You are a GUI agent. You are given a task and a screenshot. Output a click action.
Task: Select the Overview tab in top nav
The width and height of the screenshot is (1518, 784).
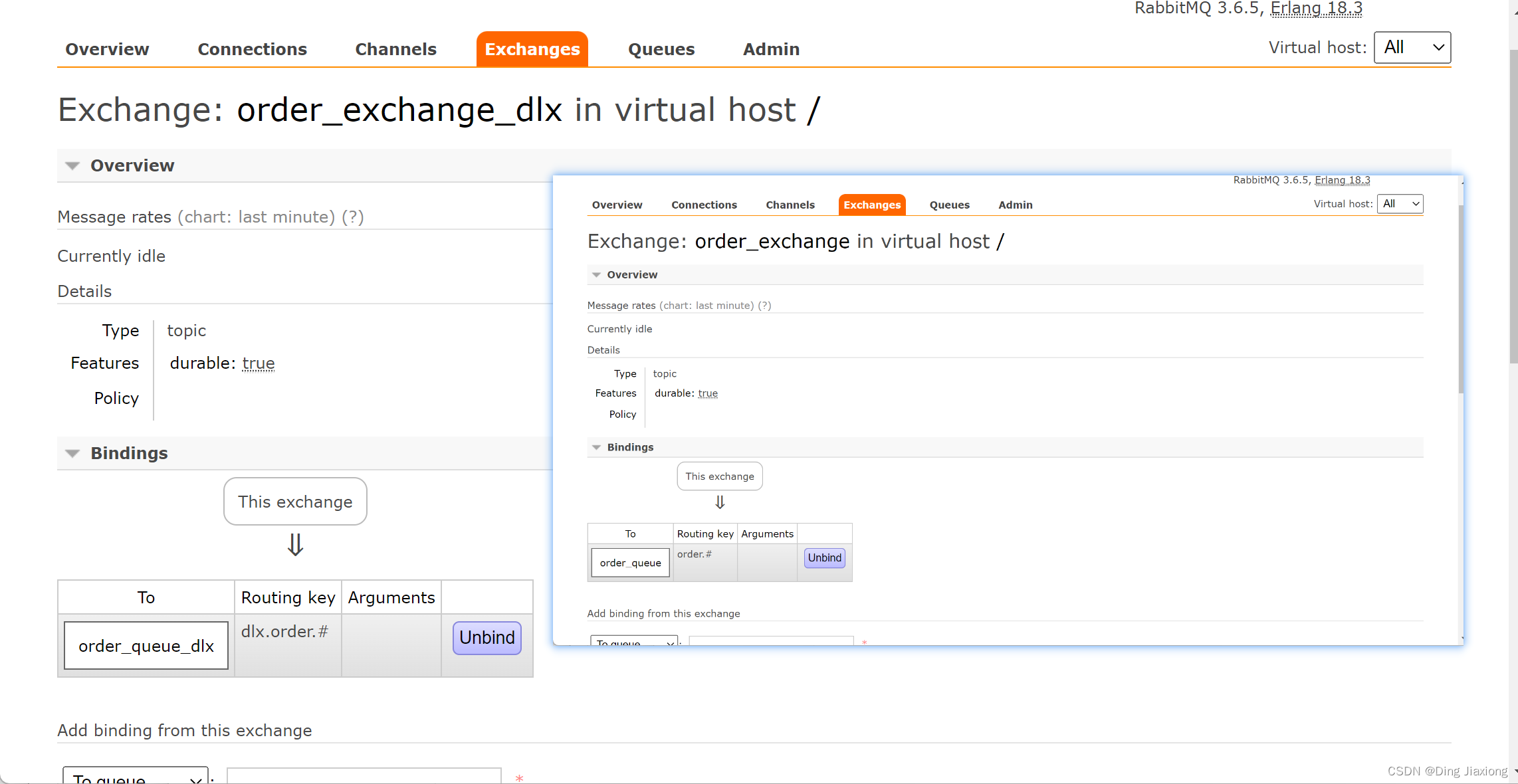coord(107,48)
